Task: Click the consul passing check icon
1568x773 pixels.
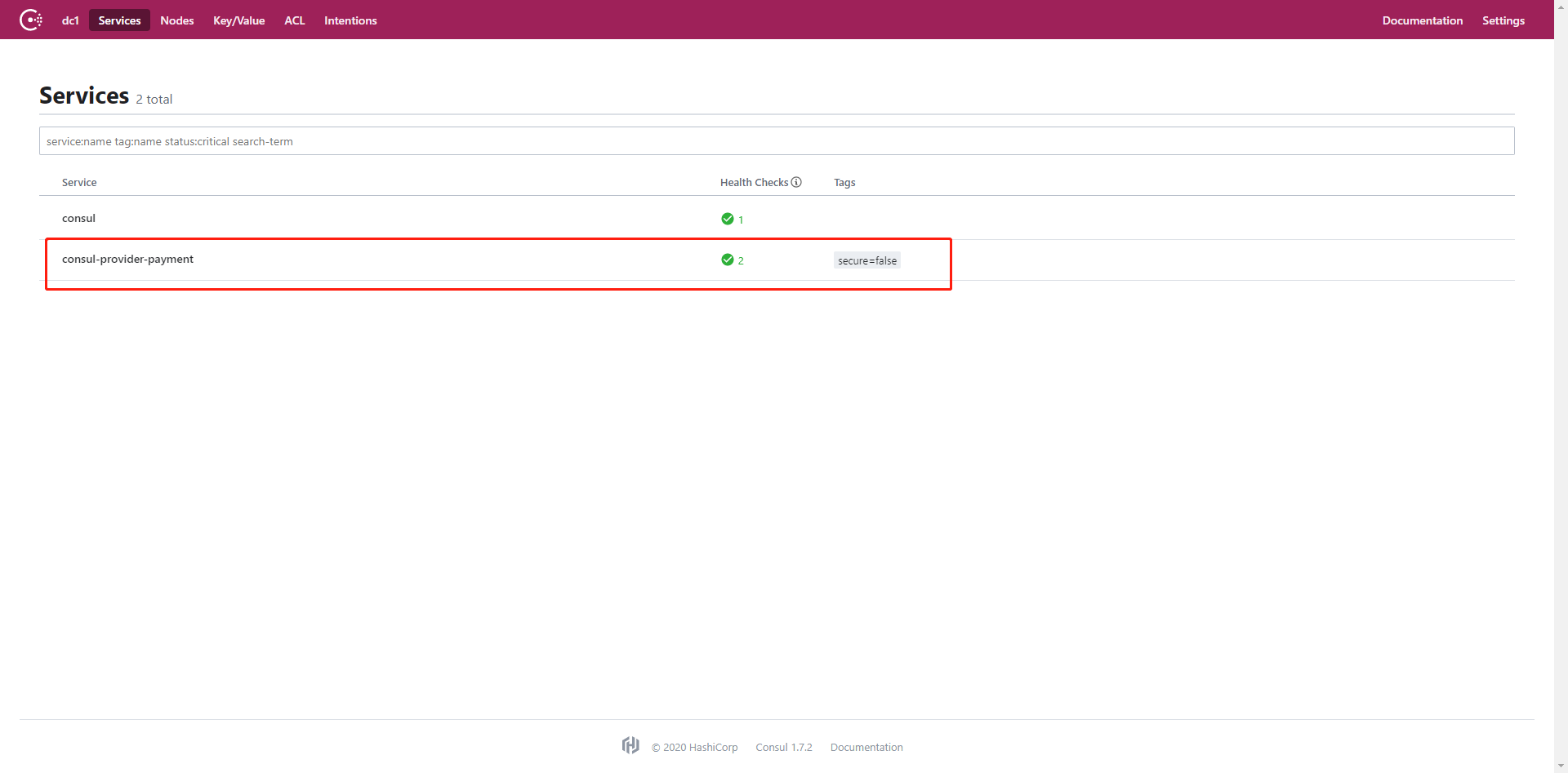Action: (x=728, y=219)
